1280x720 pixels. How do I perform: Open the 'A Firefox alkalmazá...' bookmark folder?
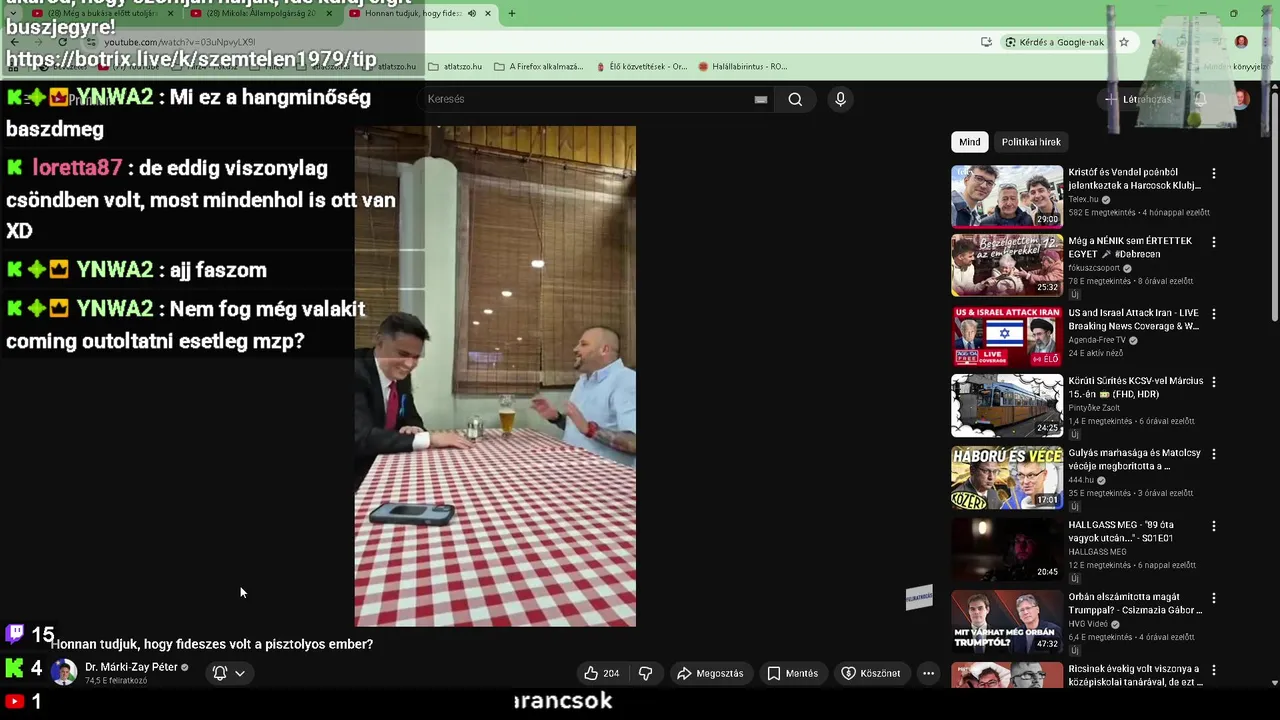tap(539, 66)
